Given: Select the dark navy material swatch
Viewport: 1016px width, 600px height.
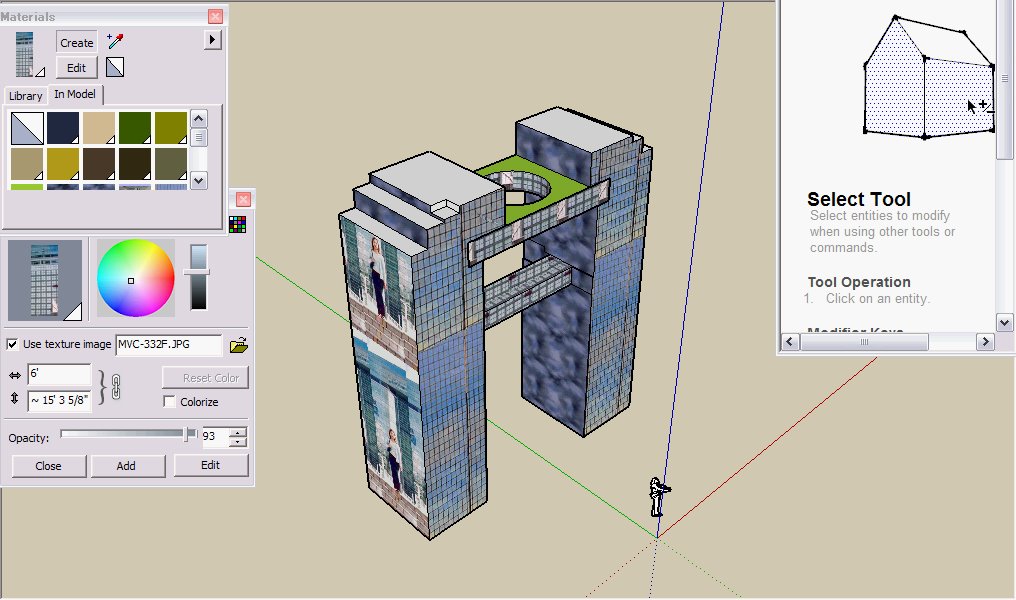Looking at the screenshot, I should click(x=63, y=128).
